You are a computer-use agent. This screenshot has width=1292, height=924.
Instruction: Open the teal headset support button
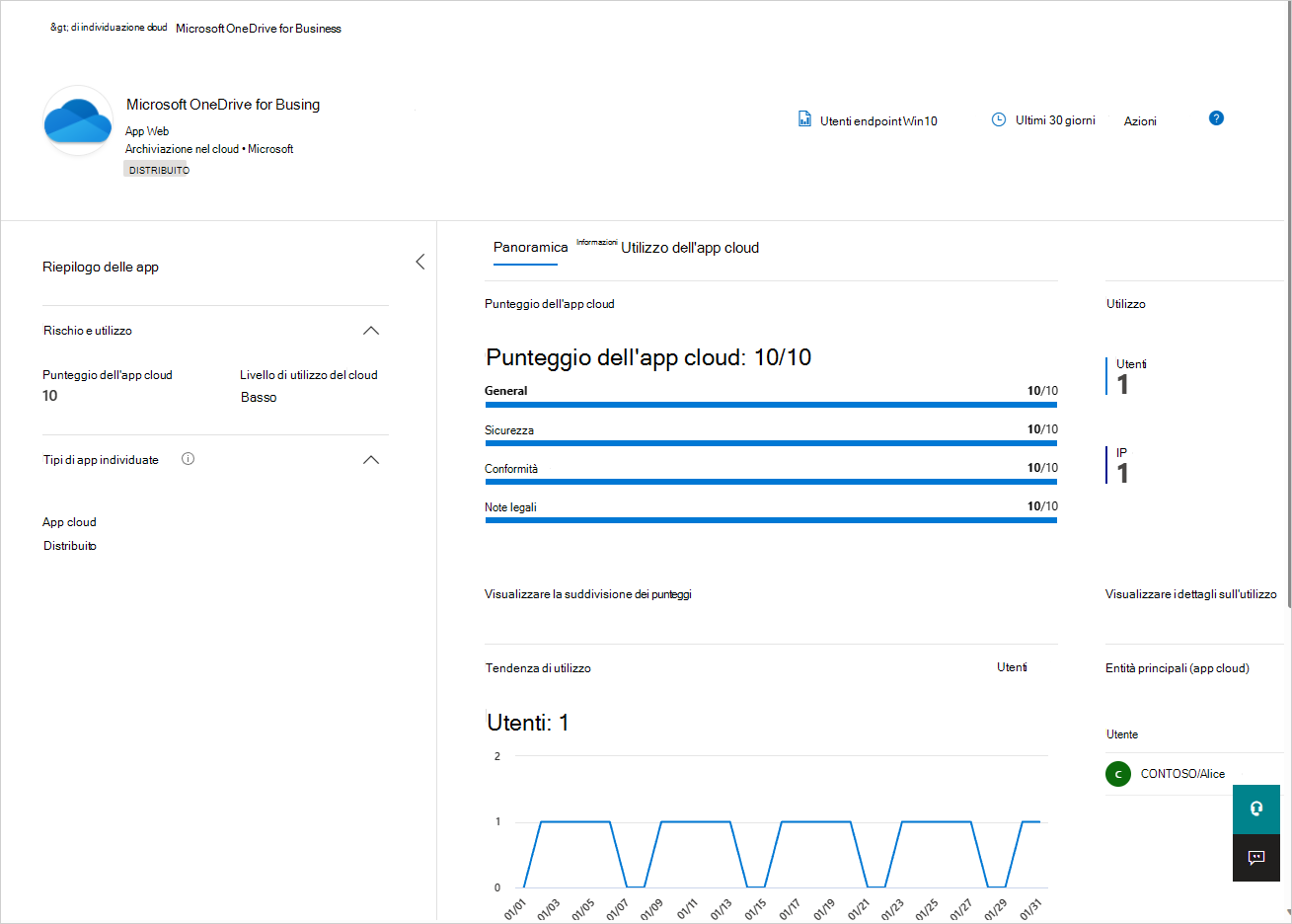coord(1256,809)
